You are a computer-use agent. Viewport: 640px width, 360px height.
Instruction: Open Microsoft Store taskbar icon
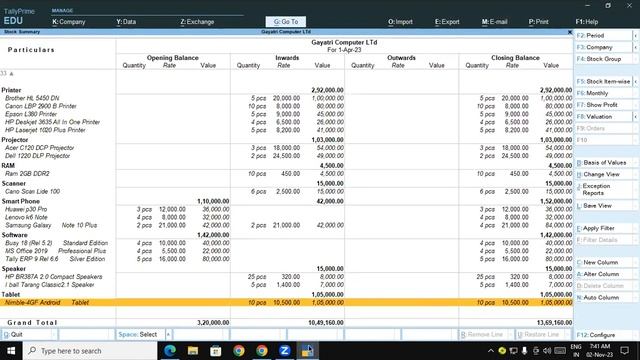point(216,351)
